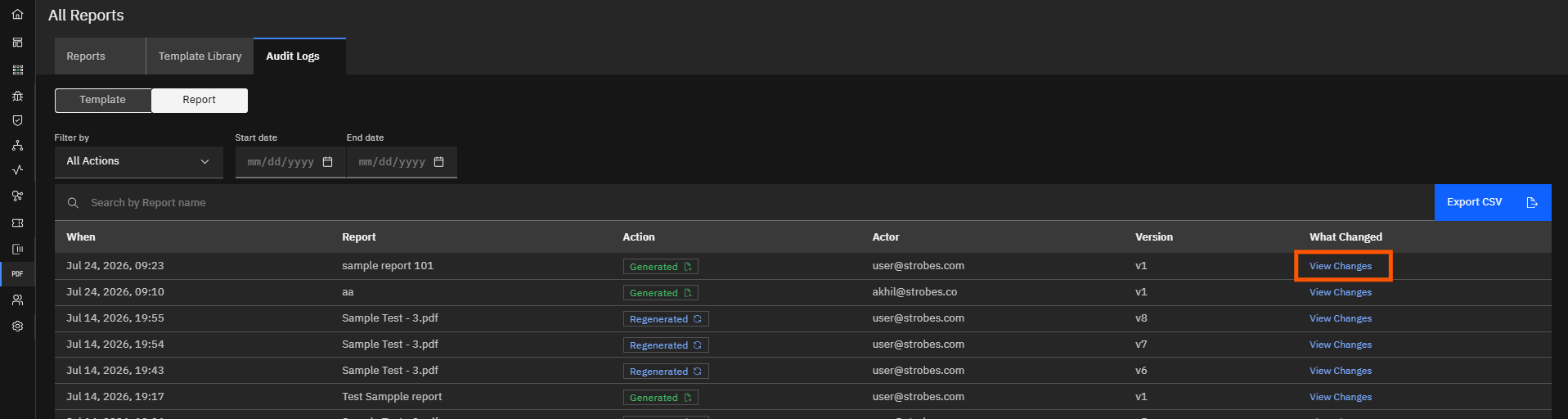Click the What Changed column header

click(1346, 237)
